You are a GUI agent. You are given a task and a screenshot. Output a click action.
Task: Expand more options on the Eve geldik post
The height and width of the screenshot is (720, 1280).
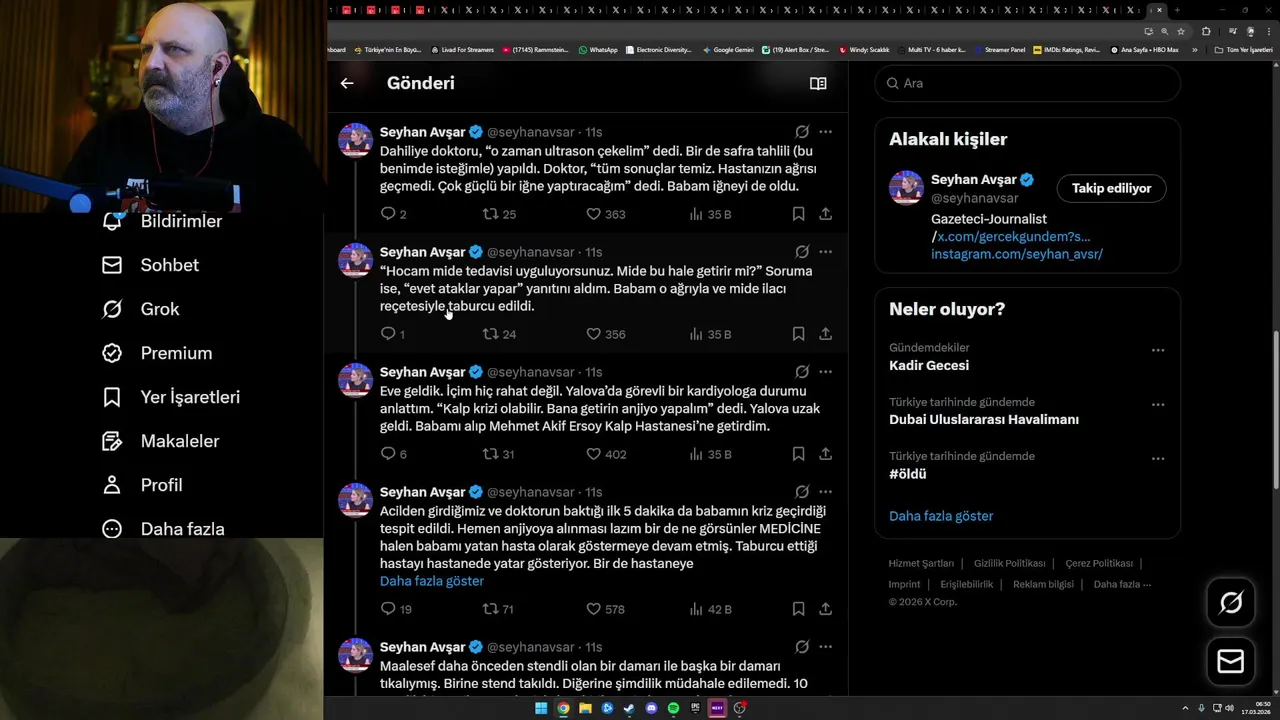825,372
